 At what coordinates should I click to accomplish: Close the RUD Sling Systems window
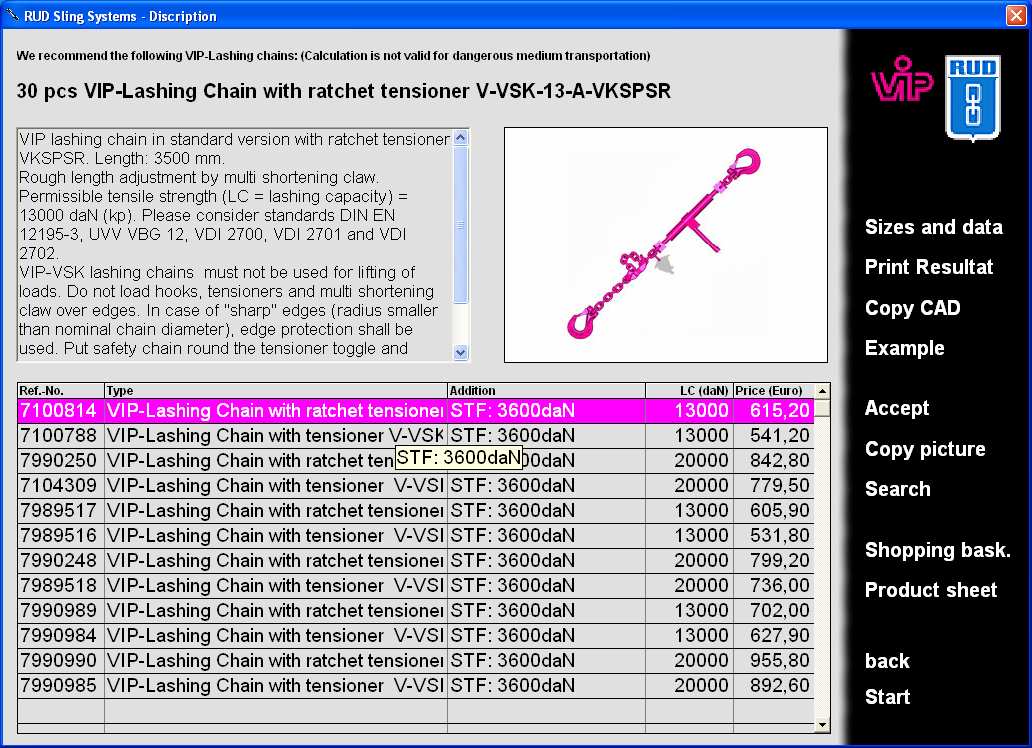click(x=1016, y=15)
